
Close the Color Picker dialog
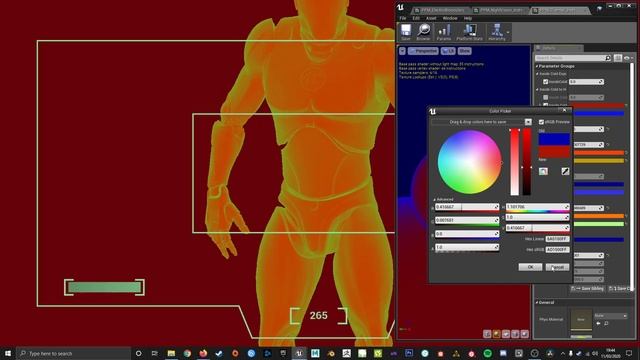[564, 110]
